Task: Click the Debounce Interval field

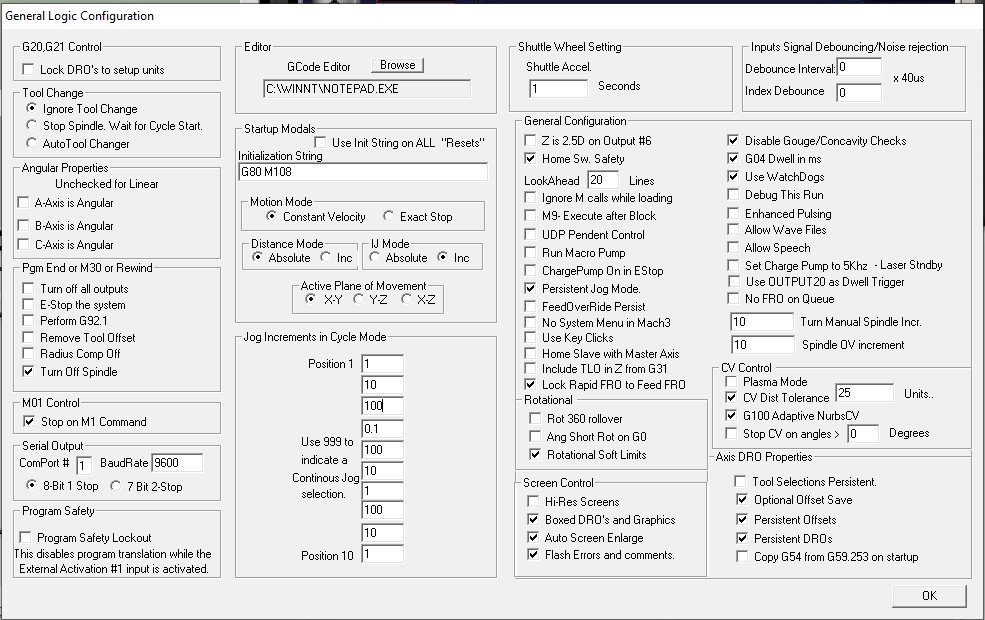Action: tap(859, 67)
